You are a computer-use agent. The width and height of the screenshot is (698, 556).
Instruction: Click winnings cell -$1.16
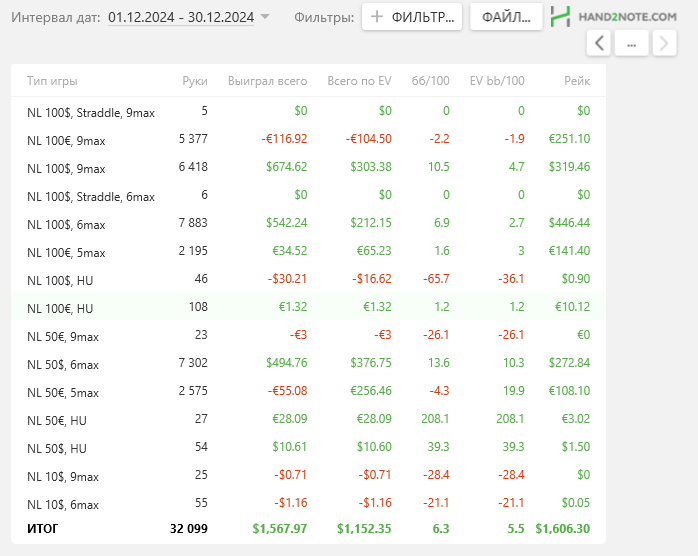[x=291, y=503]
